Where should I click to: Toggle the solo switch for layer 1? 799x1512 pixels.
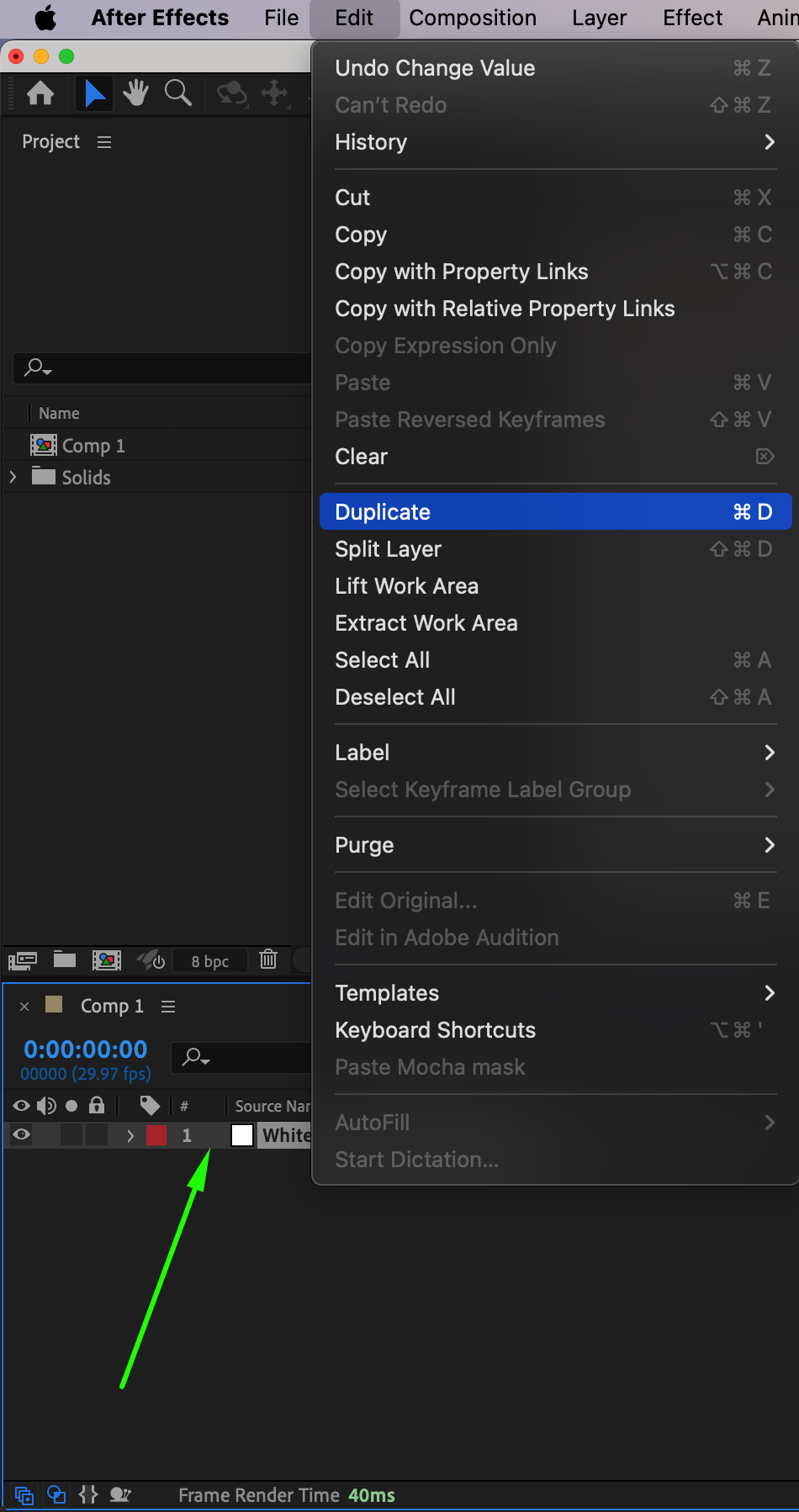pos(71,1135)
